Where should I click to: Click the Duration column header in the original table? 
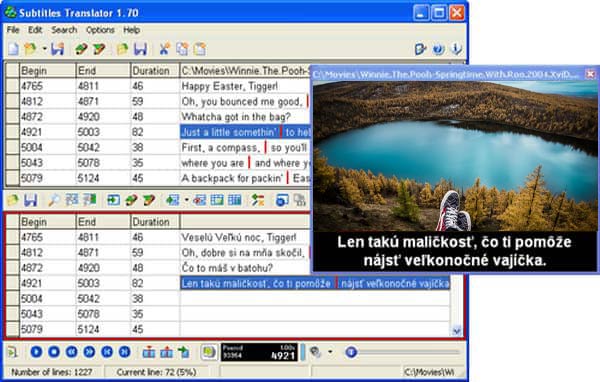[155, 71]
